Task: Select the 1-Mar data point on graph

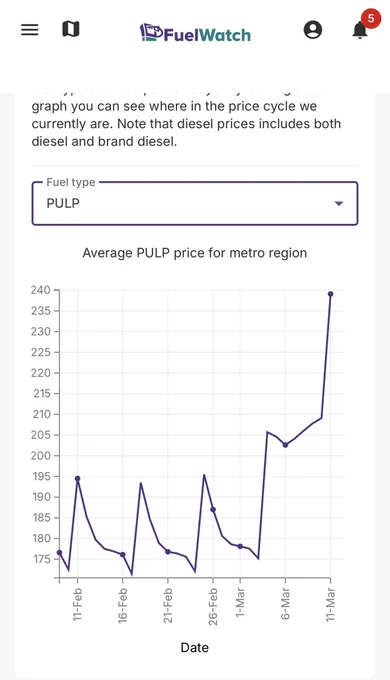Action: coord(240,546)
